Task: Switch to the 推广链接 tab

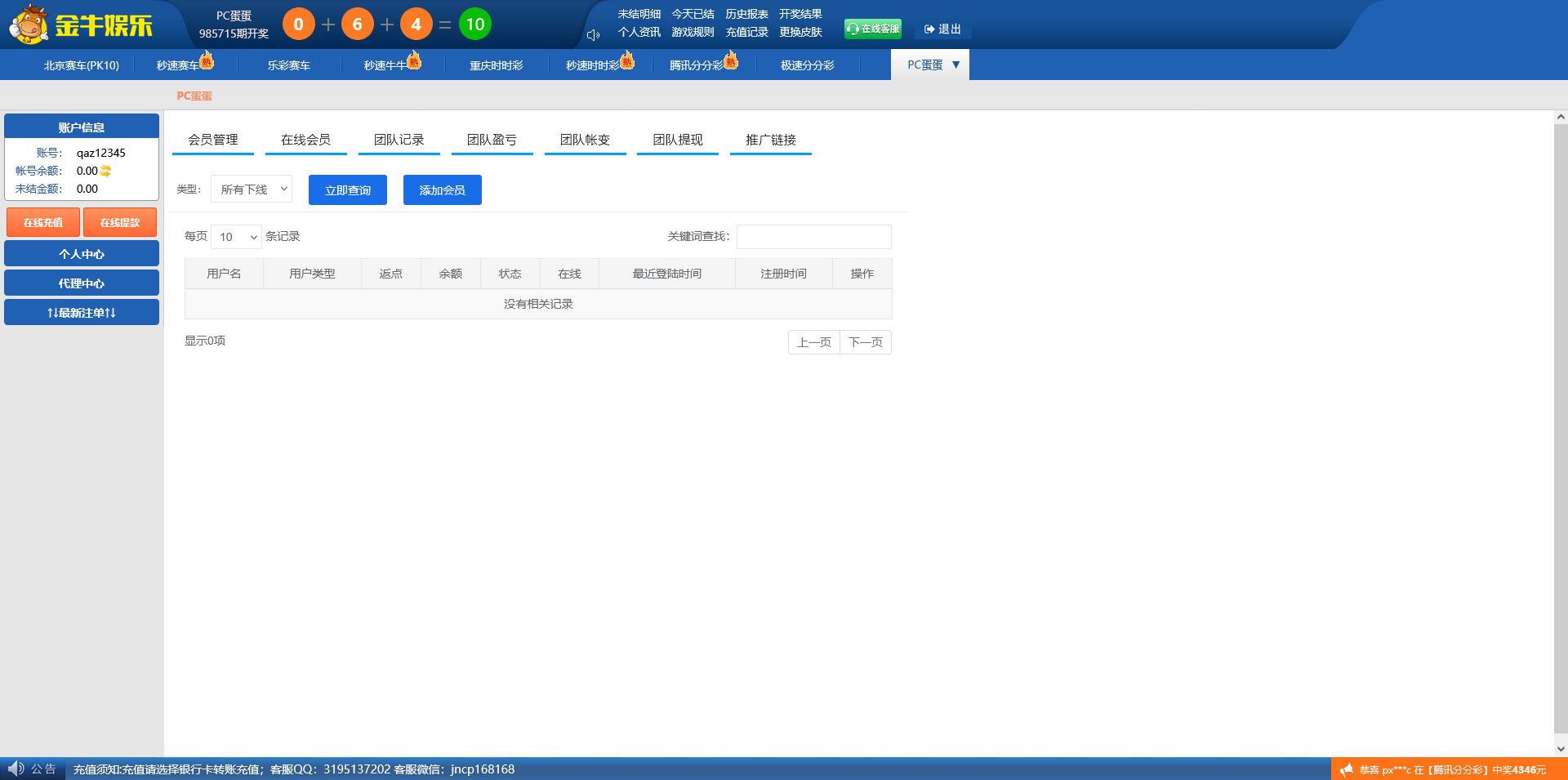Action: coord(770,139)
